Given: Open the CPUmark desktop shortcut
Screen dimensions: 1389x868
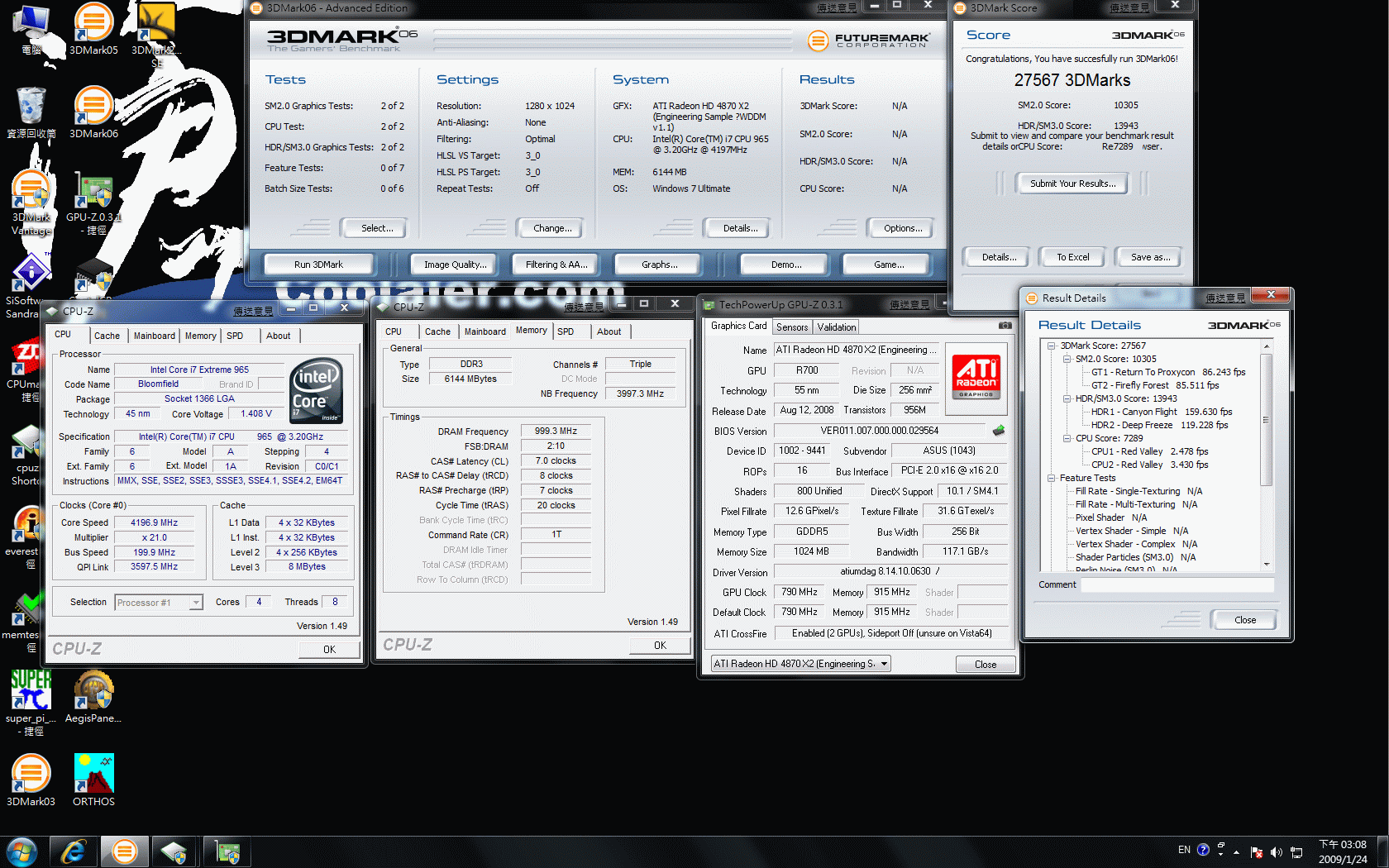Looking at the screenshot, I should pyautogui.click(x=25, y=370).
